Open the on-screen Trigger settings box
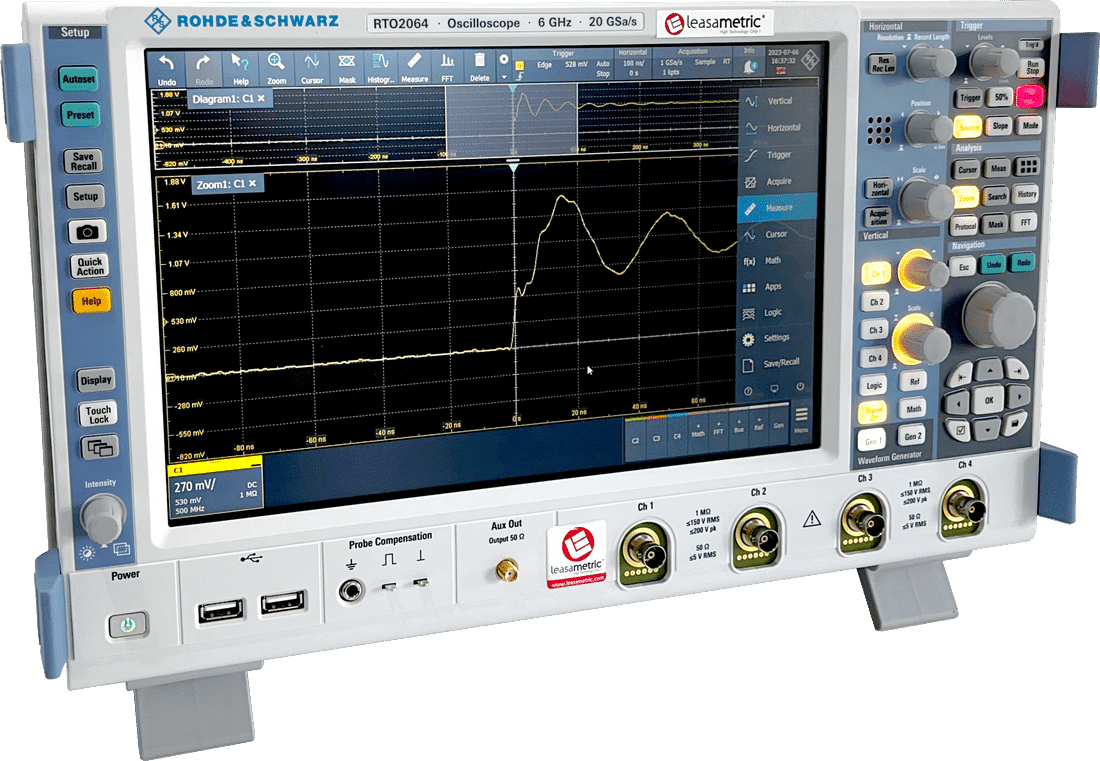Image resolution: width=1100 pixels, height=761 pixels. click(x=563, y=65)
